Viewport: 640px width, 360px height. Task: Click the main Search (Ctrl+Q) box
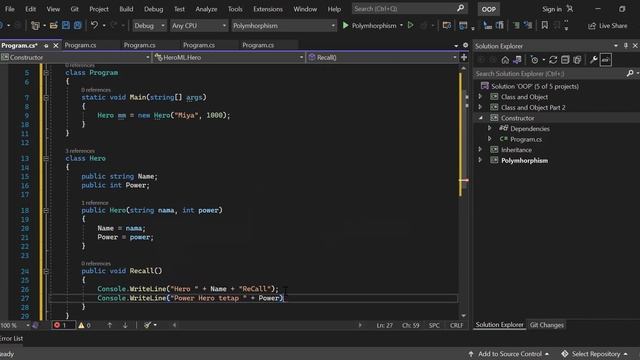[x=409, y=9]
